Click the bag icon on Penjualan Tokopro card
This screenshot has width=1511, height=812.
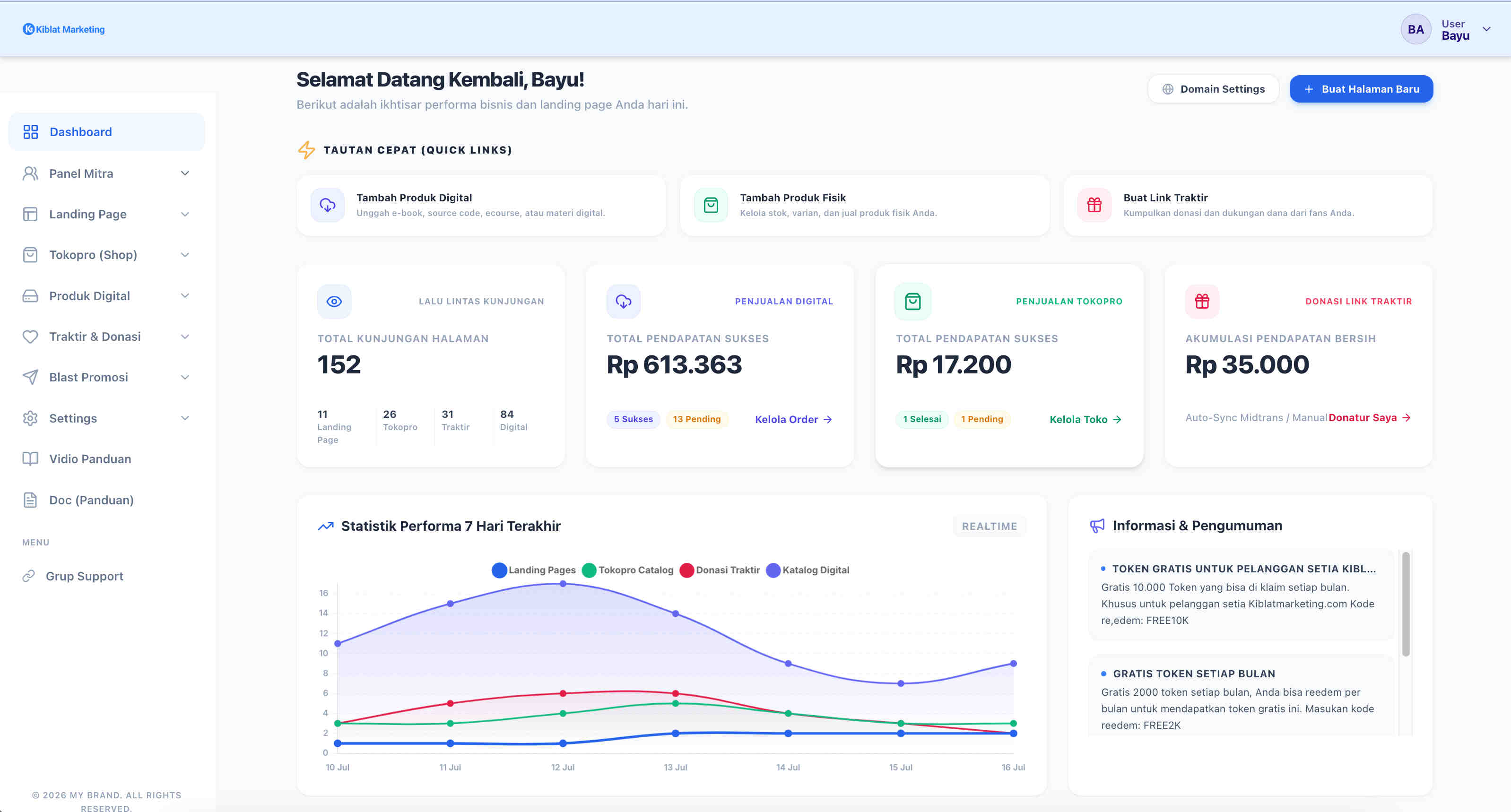913,302
